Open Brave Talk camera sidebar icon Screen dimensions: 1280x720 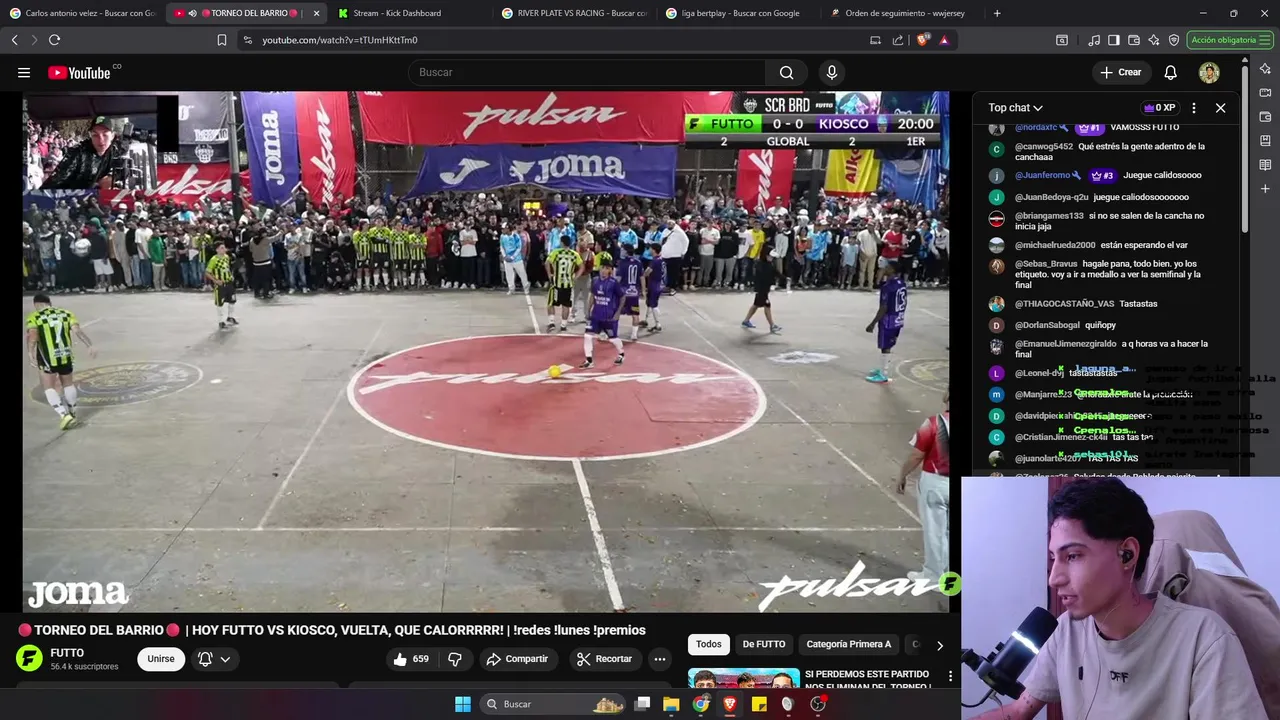[x=1265, y=93]
